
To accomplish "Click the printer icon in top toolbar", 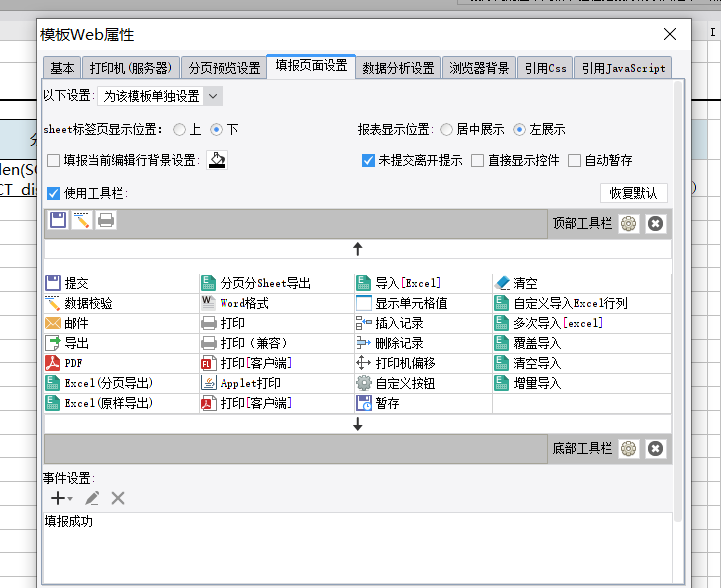I will tap(106, 220).
